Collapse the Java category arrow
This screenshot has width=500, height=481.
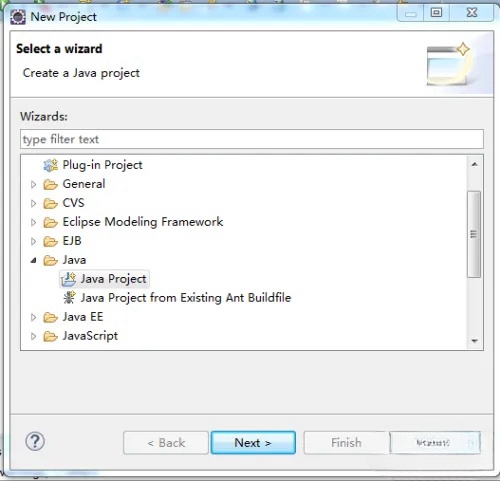coord(33,260)
